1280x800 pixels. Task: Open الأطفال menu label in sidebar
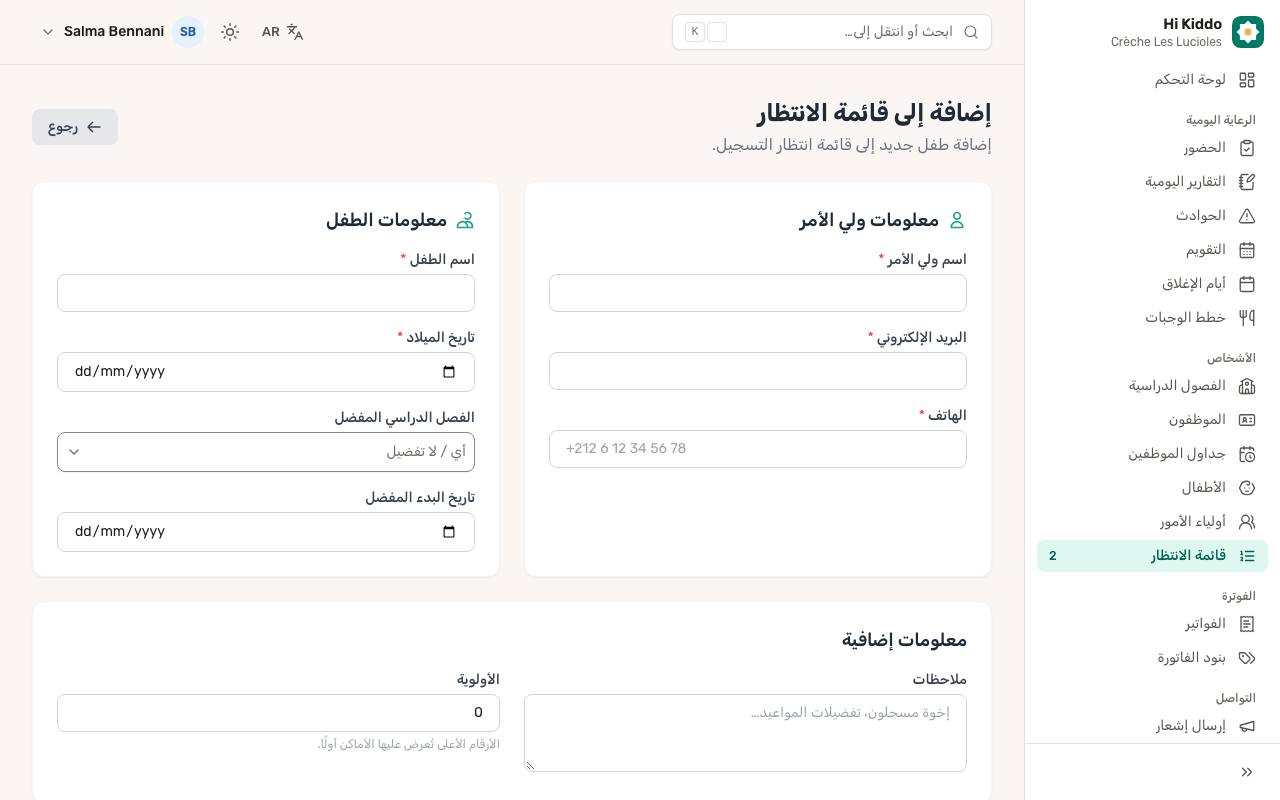[1204, 488]
